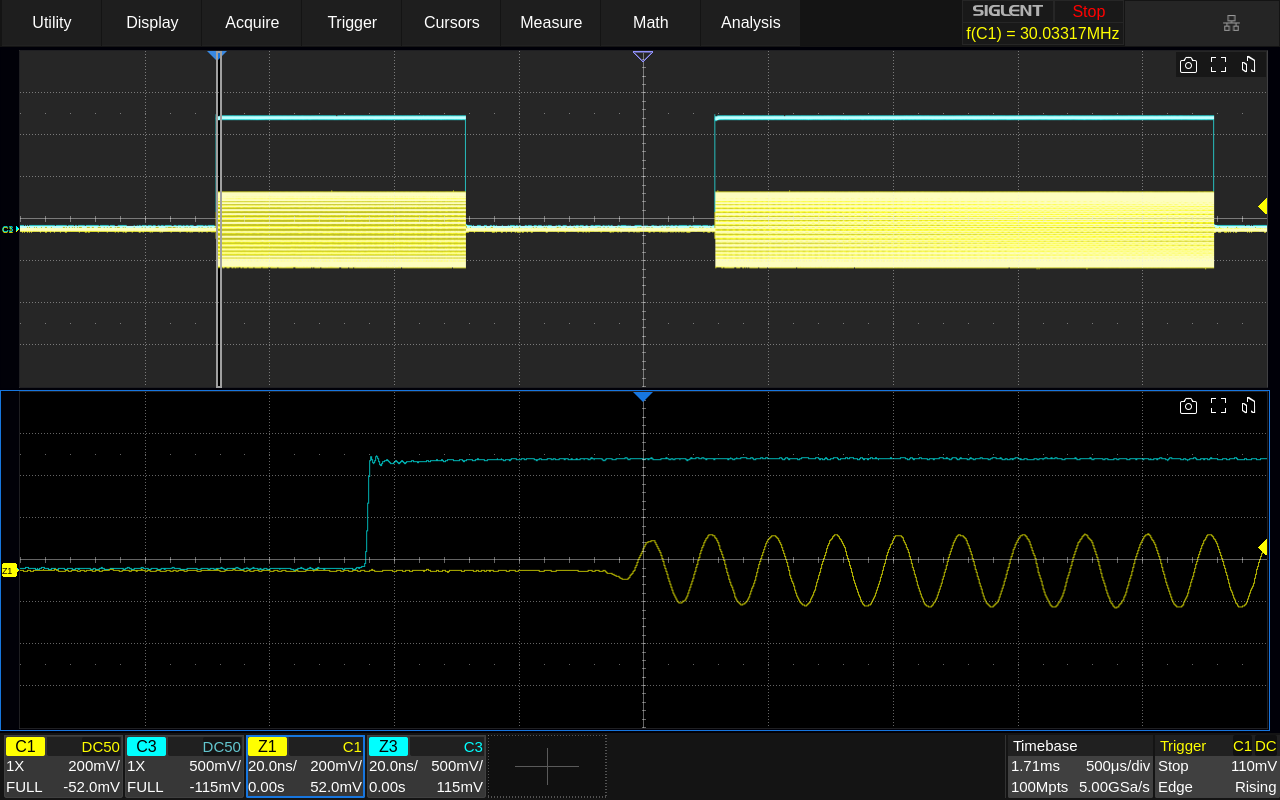
Task: Click yellow trigger level arrow in upper window
Action: coord(1262,206)
